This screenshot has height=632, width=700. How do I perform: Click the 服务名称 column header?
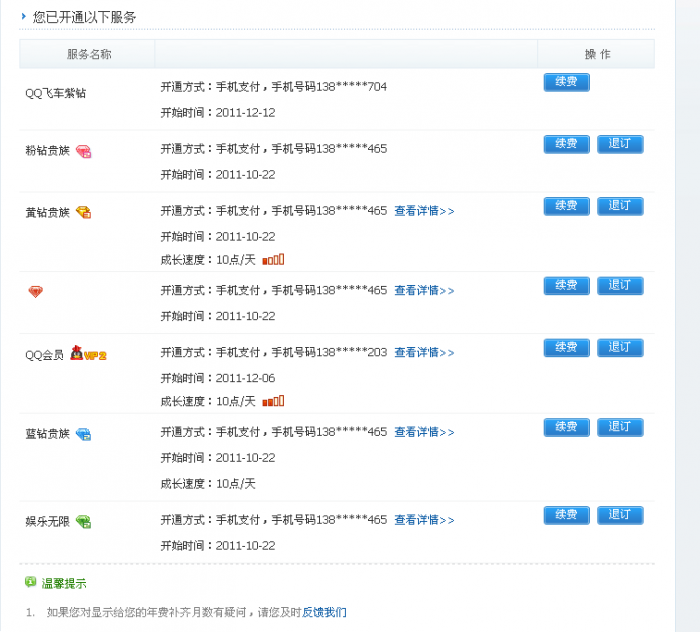click(89, 54)
